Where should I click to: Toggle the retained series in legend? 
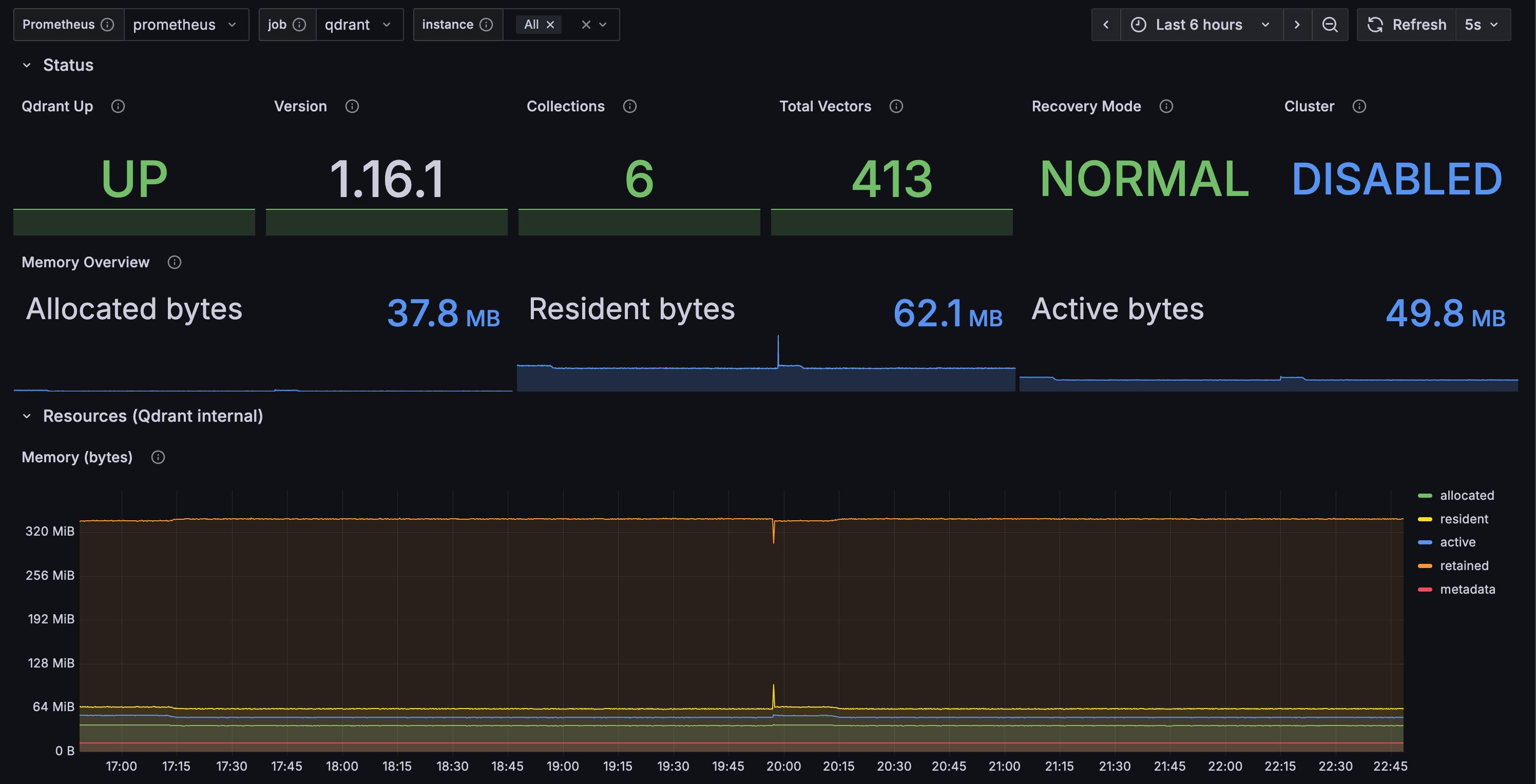pyautogui.click(x=1464, y=565)
